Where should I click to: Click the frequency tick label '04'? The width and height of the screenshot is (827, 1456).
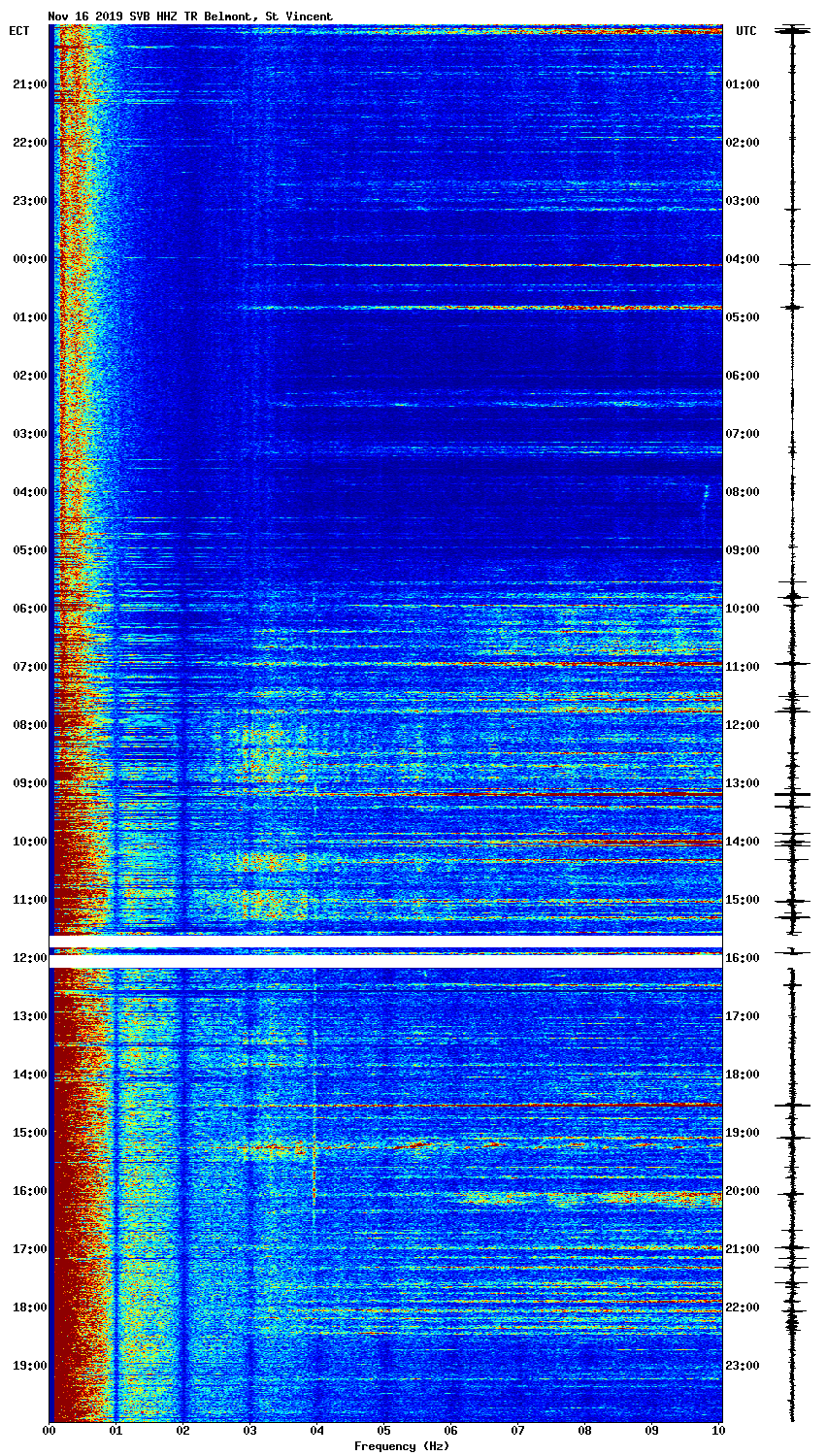coord(317,1431)
